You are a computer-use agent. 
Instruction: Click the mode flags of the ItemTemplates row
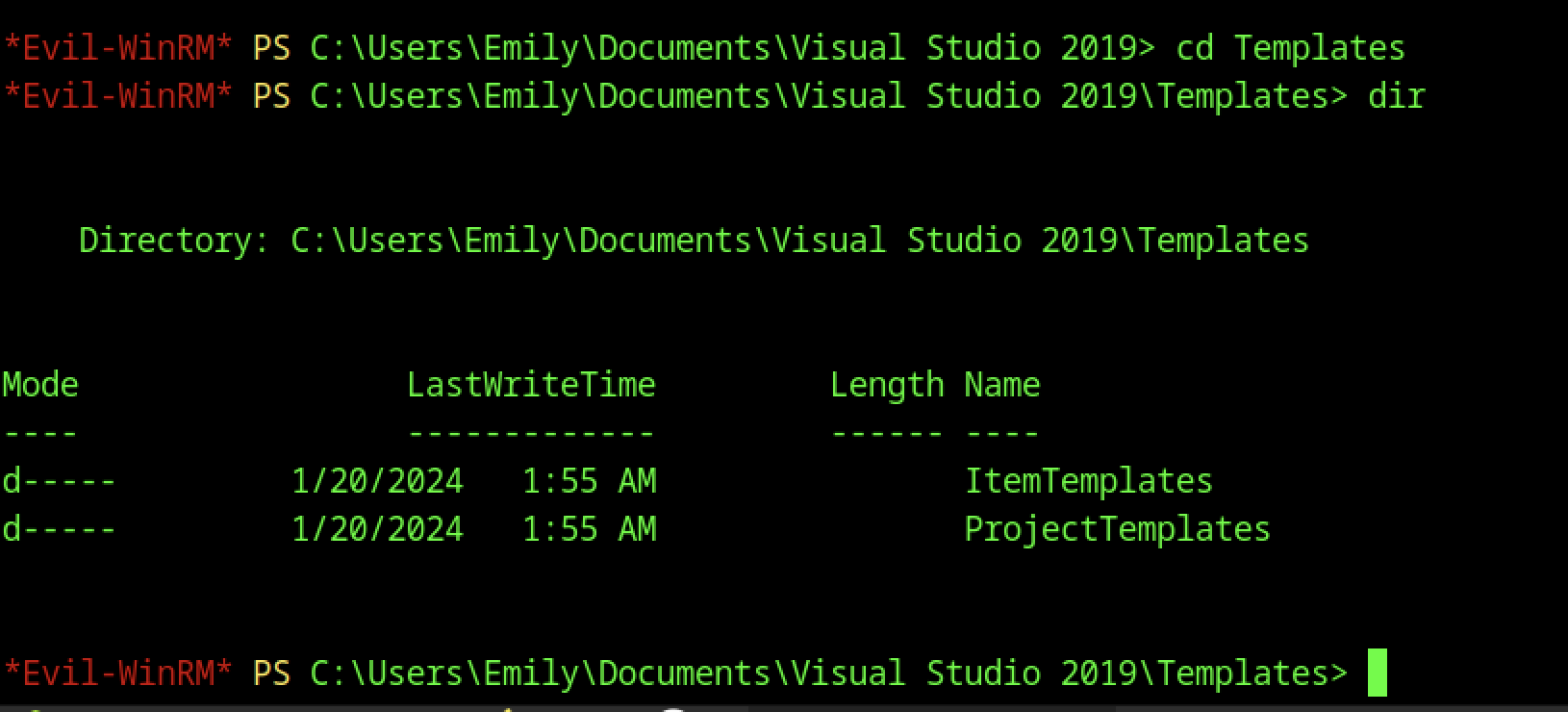[59, 480]
